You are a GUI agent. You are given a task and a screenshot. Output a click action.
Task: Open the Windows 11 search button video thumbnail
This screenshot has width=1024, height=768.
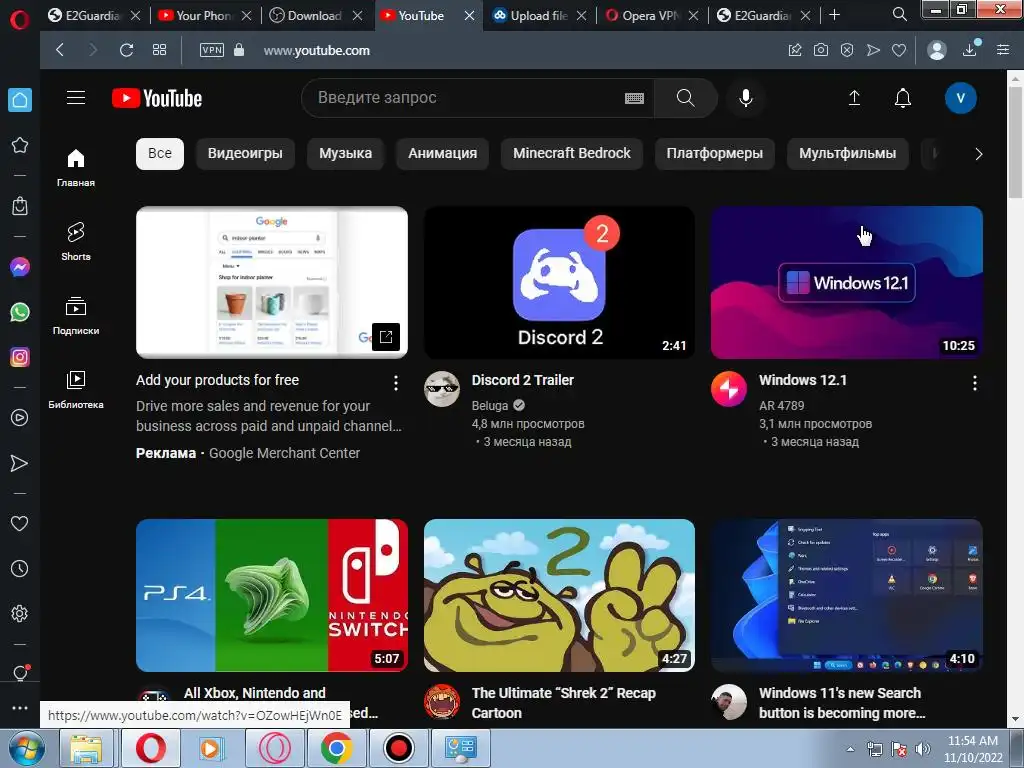pos(846,595)
